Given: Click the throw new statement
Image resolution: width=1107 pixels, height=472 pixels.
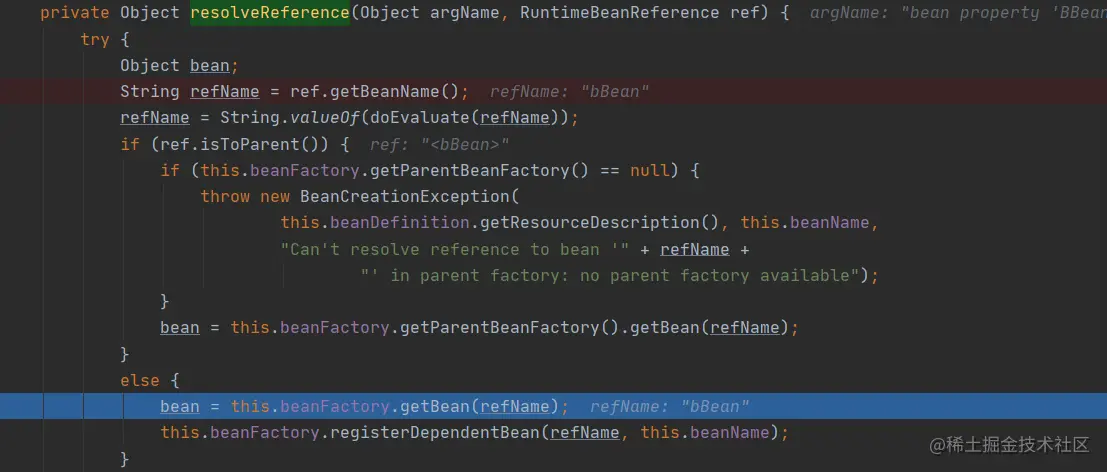Looking at the screenshot, I should (245, 196).
